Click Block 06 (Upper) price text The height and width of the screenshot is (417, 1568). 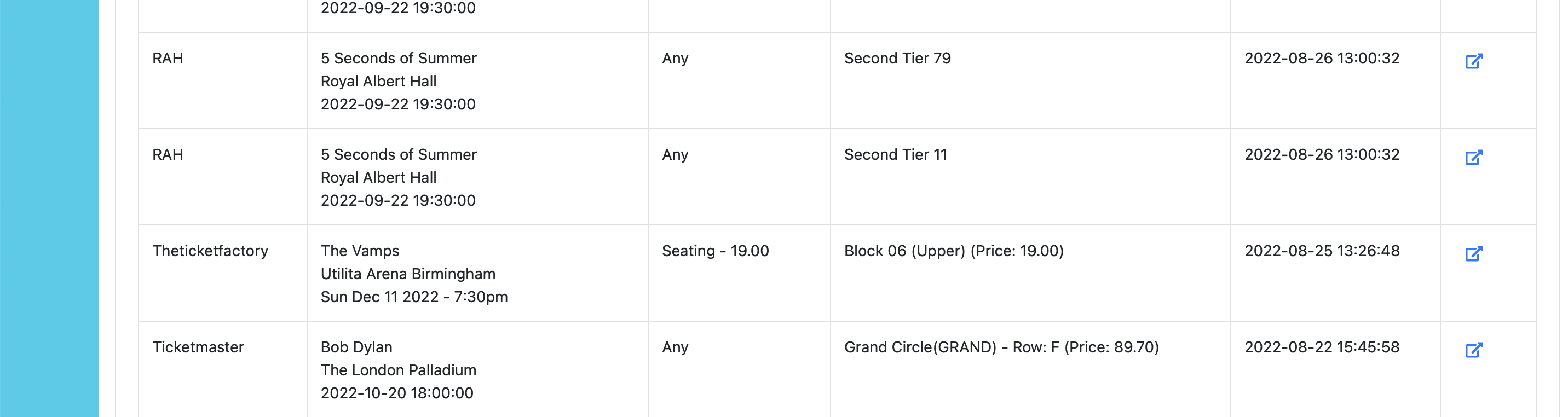point(953,251)
